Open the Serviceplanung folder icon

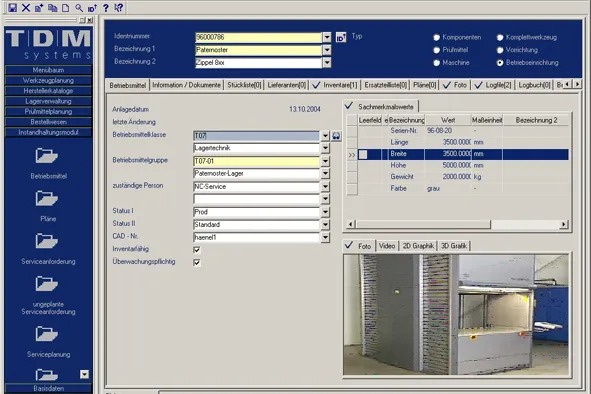47,334
